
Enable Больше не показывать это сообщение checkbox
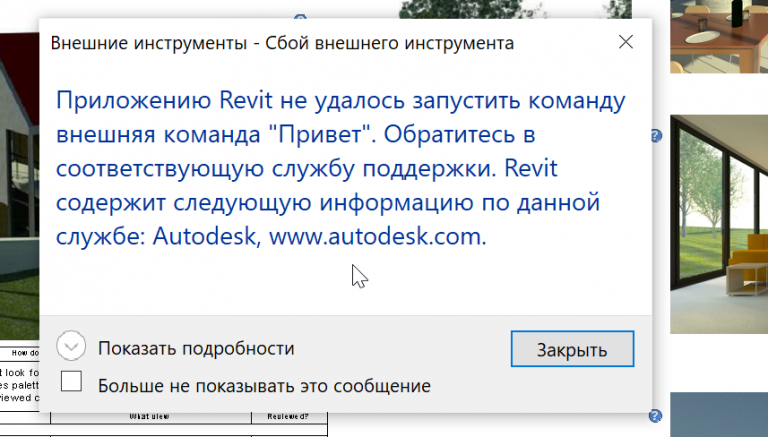pos(72,381)
